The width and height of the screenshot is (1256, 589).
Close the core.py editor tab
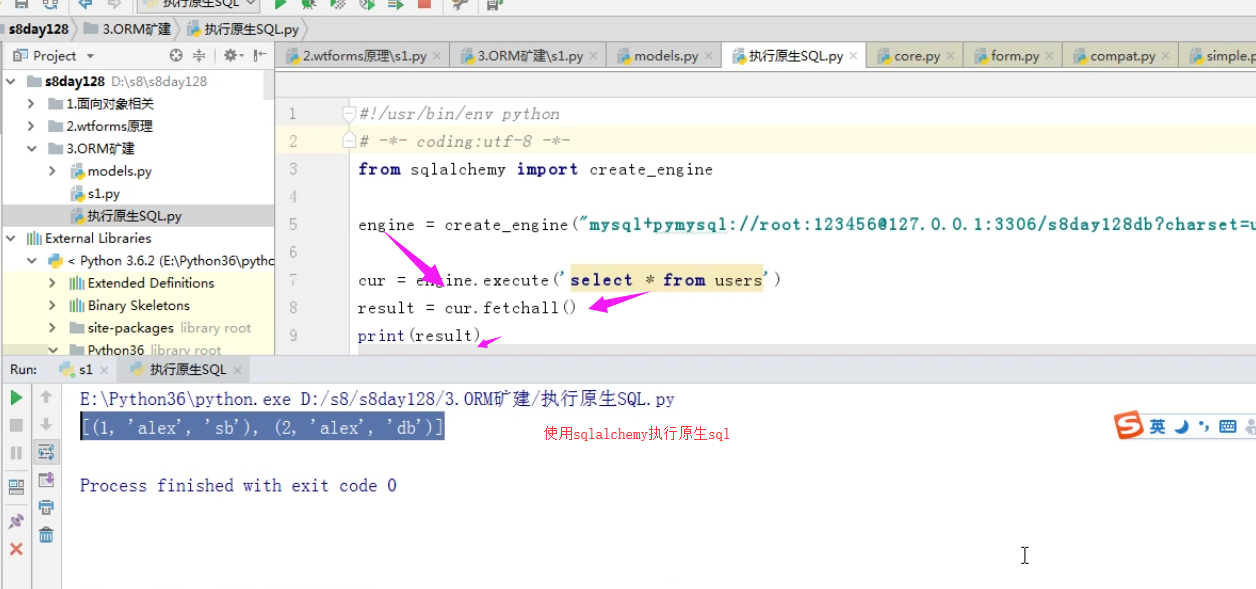point(951,57)
